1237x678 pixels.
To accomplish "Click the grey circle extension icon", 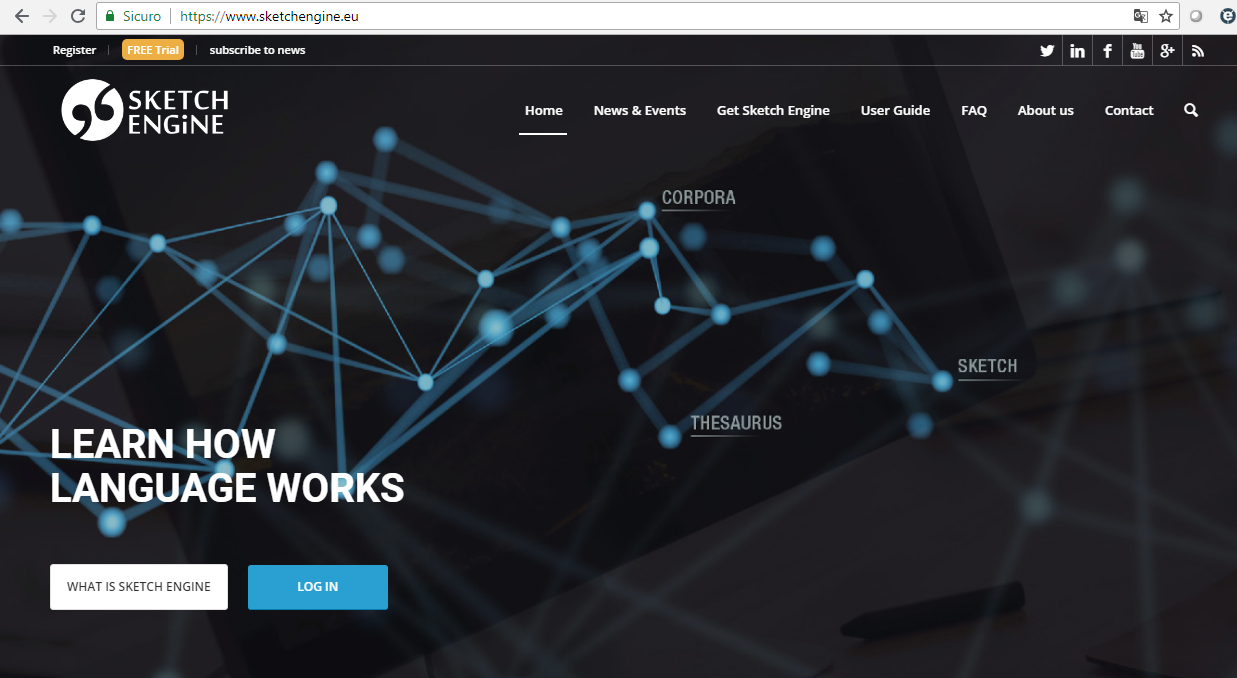I will pyautogui.click(x=1196, y=16).
